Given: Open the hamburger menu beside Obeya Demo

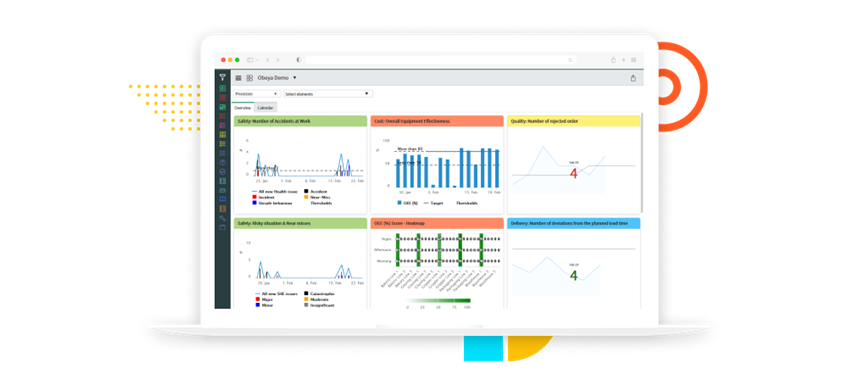Looking at the screenshot, I should click(x=239, y=78).
